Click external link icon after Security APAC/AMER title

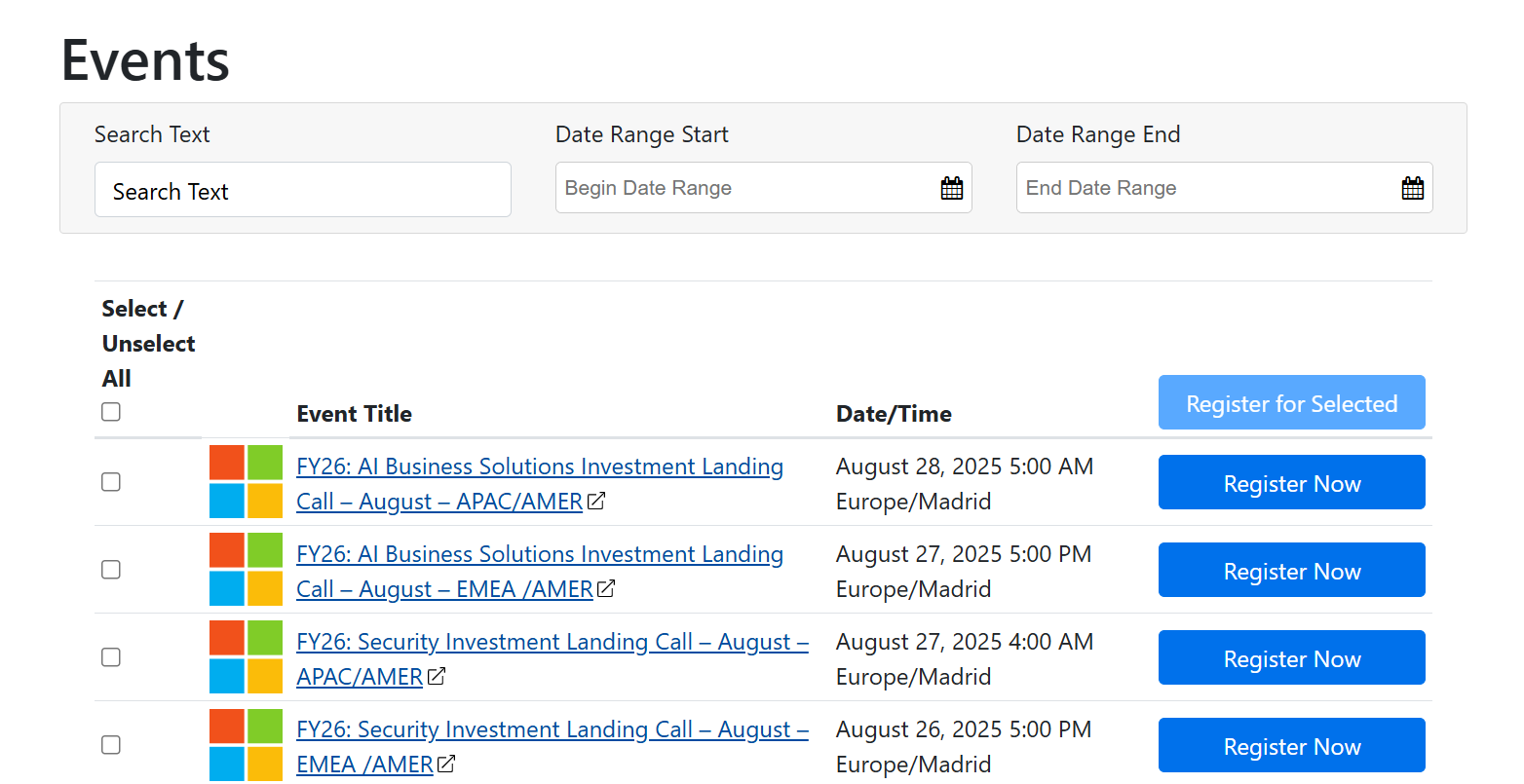click(x=437, y=676)
